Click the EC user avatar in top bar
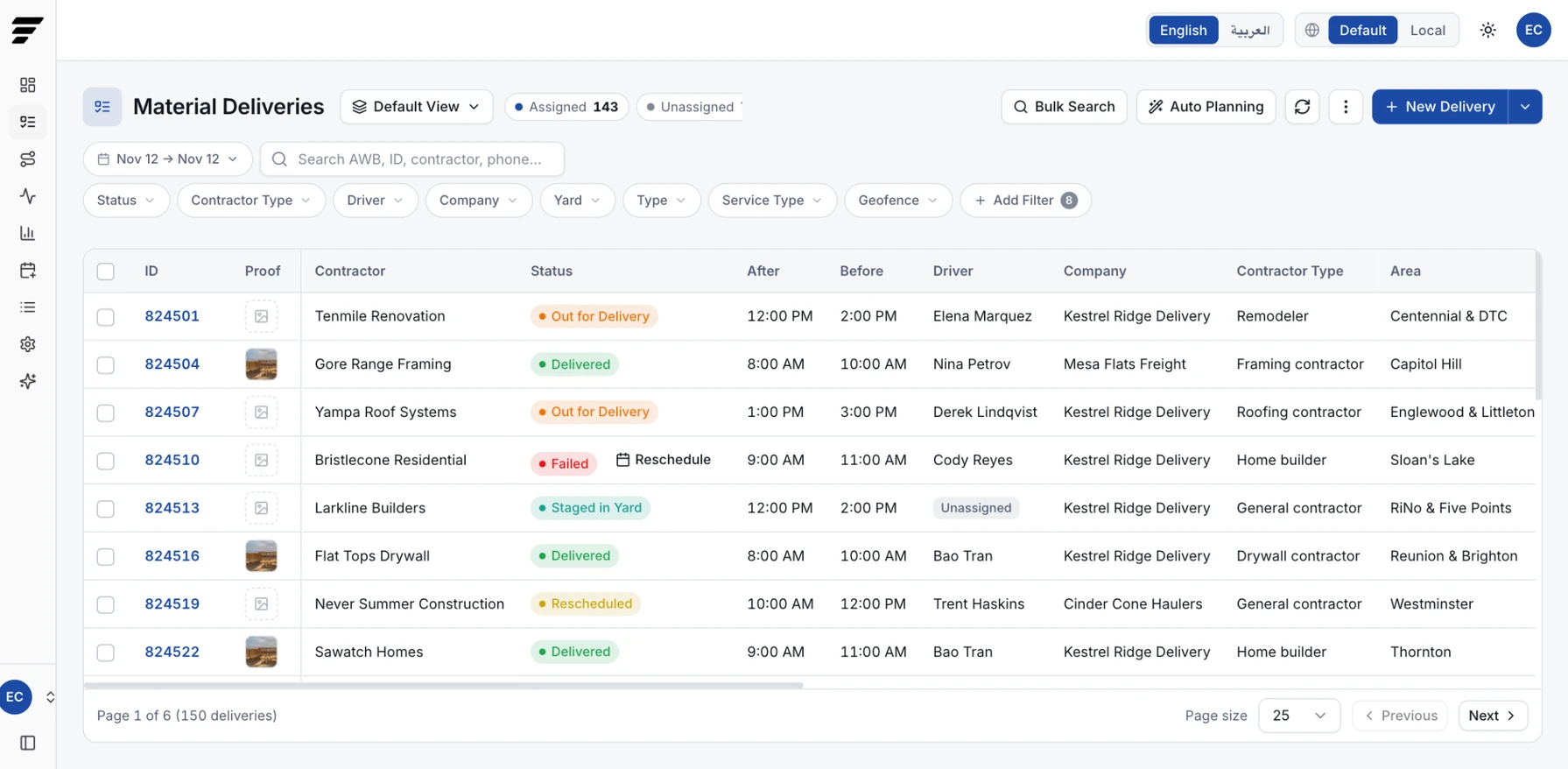This screenshot has height=769, width=1568. point(1533,30)
